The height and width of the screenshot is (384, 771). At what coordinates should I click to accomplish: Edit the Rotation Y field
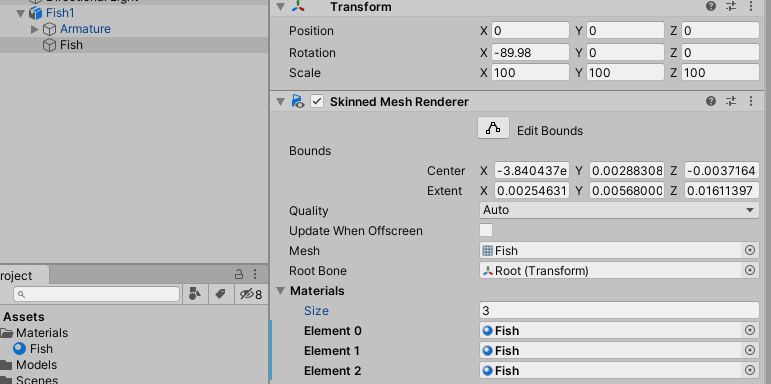[624, 52]
